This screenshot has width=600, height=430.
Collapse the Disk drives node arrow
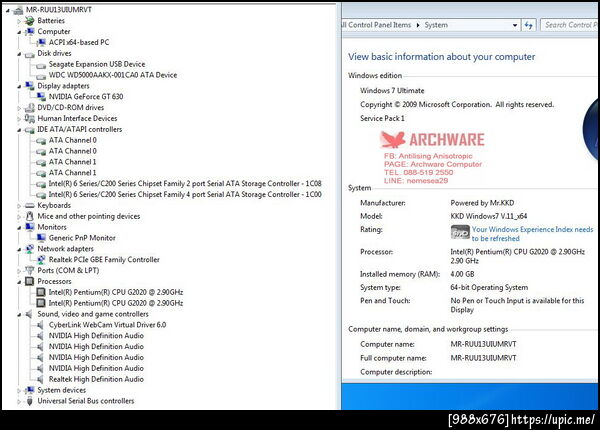(x=19, y=54)
